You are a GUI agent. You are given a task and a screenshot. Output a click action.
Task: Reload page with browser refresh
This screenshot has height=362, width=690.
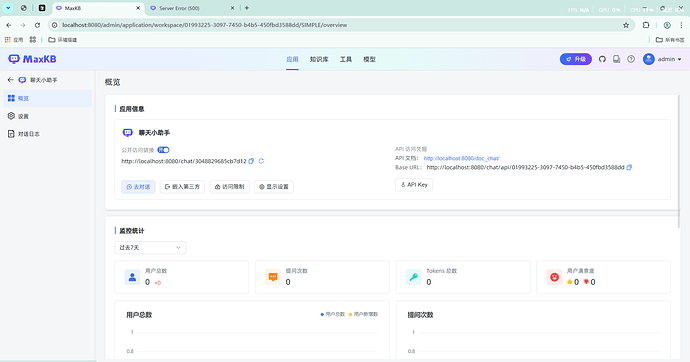pos(37,25)
